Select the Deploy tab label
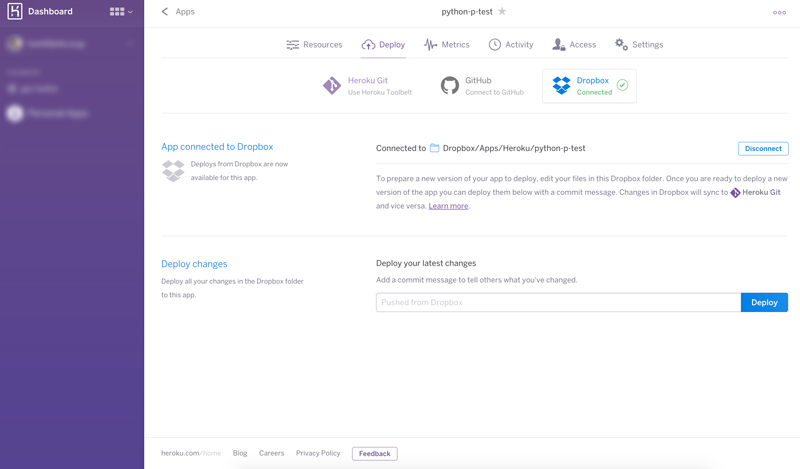Viewport: 800px width, 469px height. (x=392, y=45)
